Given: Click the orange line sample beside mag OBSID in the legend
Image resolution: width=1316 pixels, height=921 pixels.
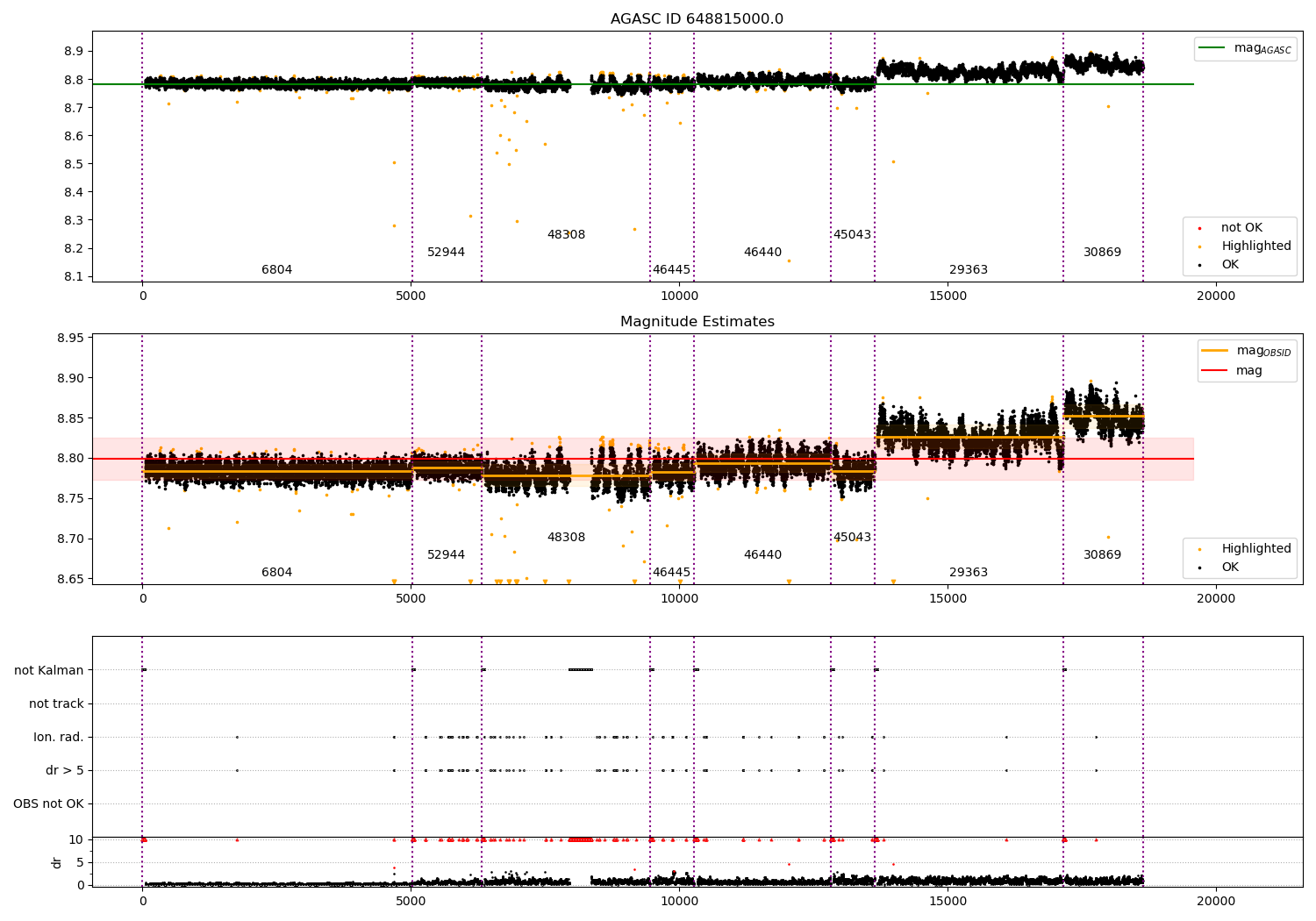Looking at the screenshot, I should [x=1215, y=351].
